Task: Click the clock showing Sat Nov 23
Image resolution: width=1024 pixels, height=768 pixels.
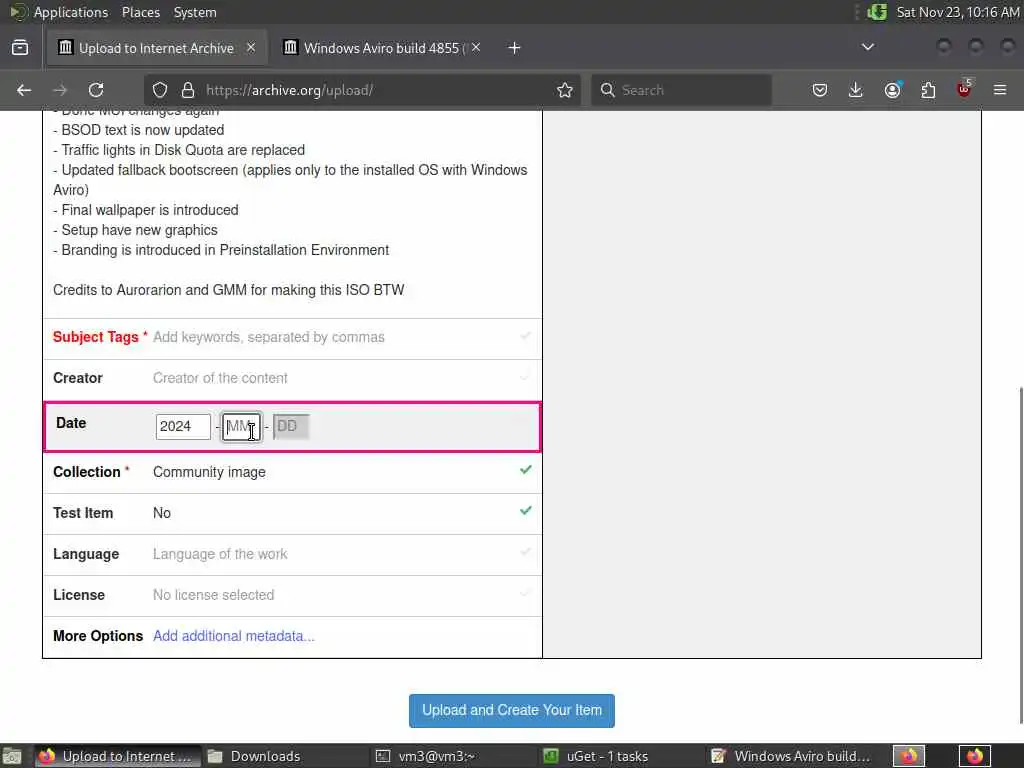Action: pos(957,12)
